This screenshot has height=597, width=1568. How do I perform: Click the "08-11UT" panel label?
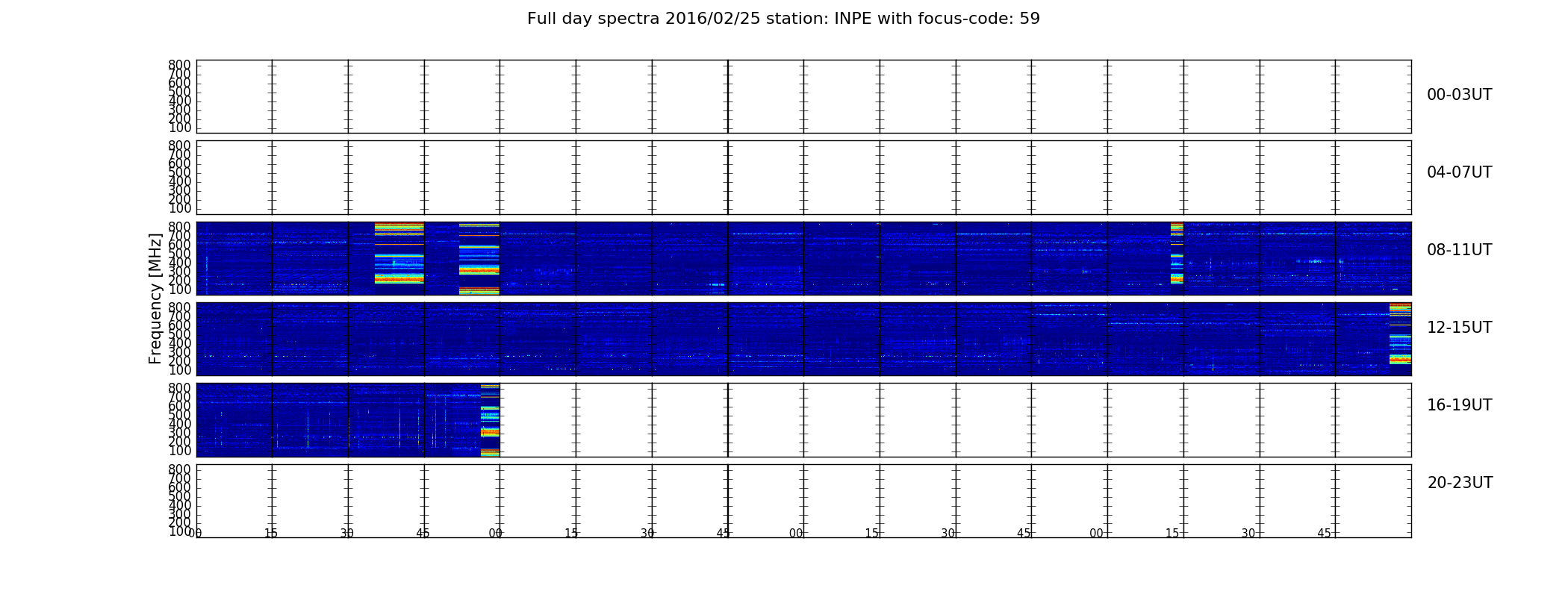(1459, 250)
